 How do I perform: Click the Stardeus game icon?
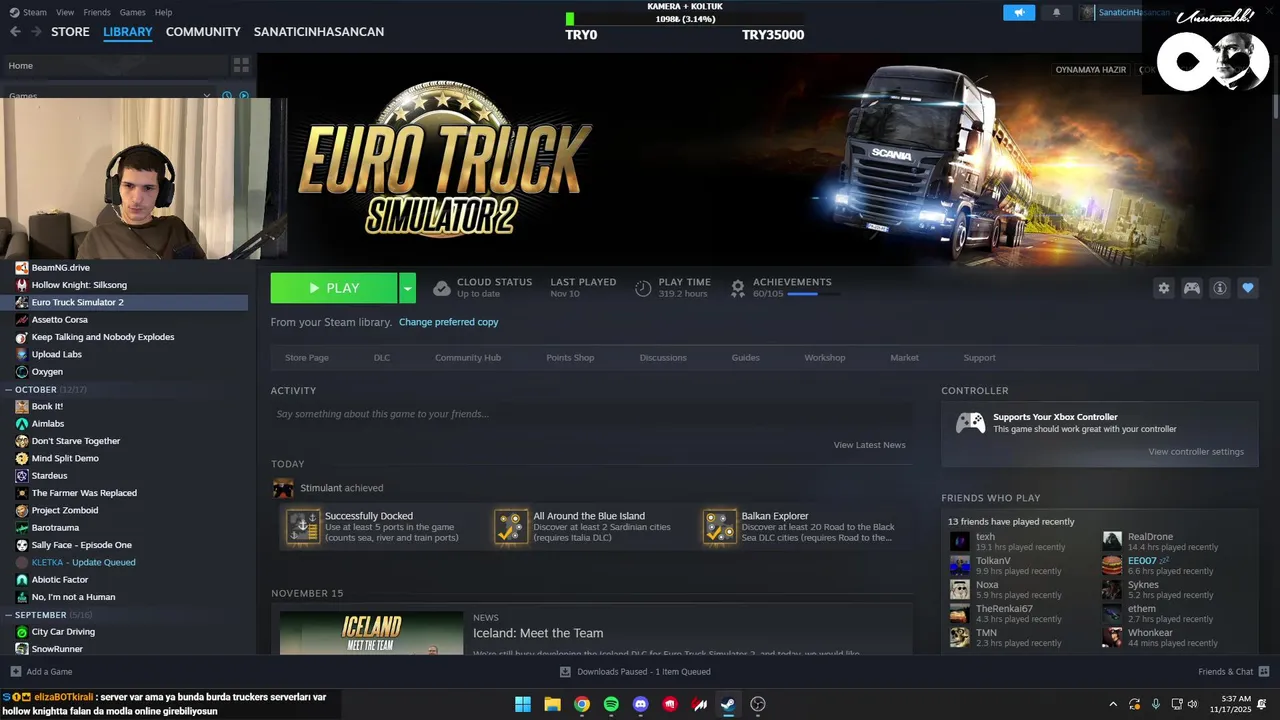point(22,476)
